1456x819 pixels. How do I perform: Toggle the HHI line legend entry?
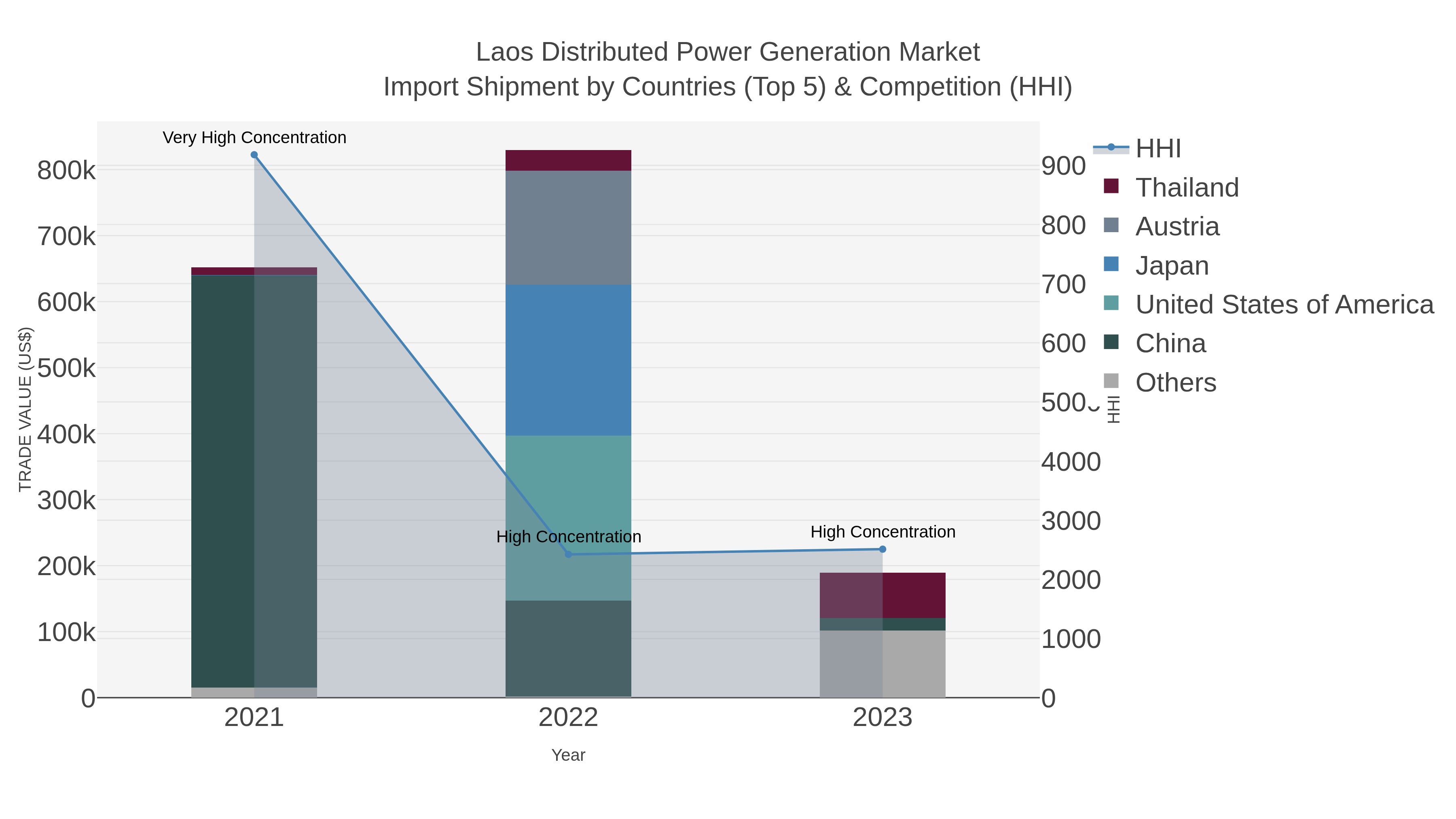pos(1137,149)
